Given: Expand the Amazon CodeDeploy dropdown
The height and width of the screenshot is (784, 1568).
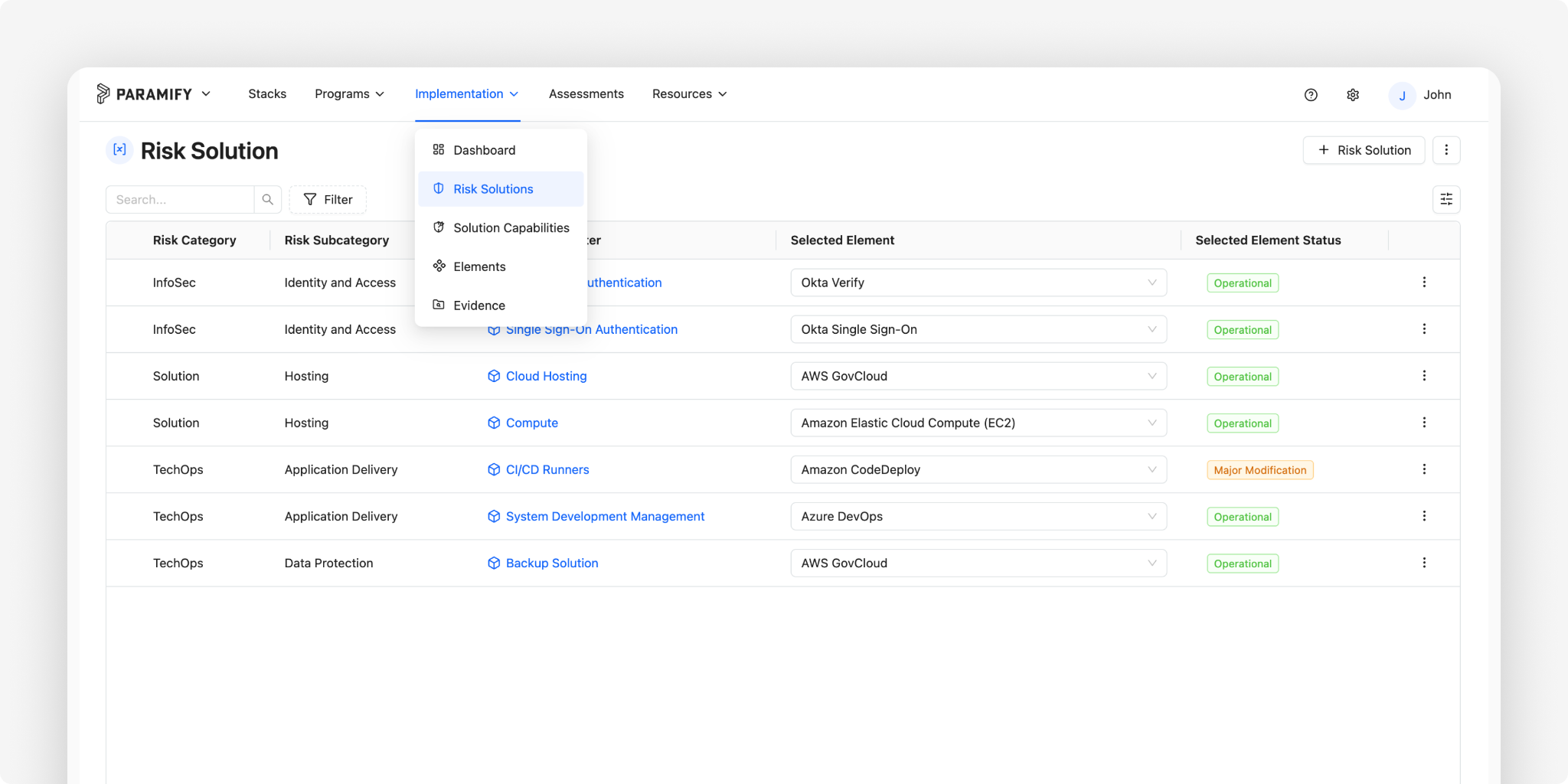Looking at the screenshot, I should [978, 469].
